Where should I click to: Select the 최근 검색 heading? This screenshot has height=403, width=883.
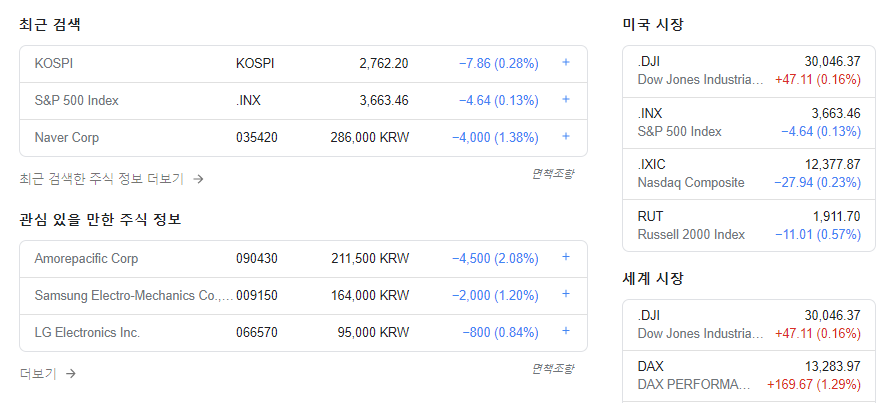tap(50, 25)
